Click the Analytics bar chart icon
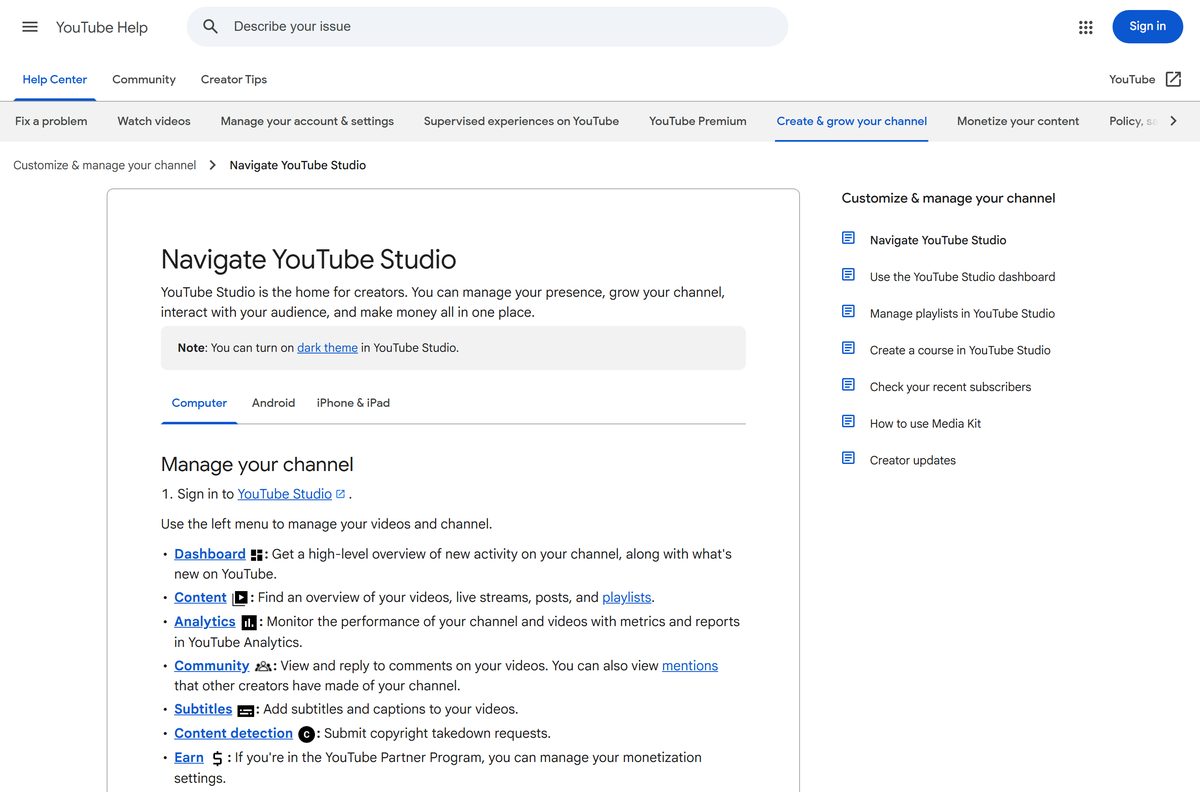 [249, 622]
